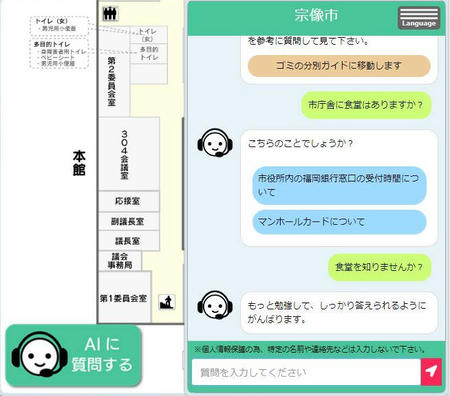450x396 pixels.
Task: Select 議長室 room on the map
Action: point(129,241)
